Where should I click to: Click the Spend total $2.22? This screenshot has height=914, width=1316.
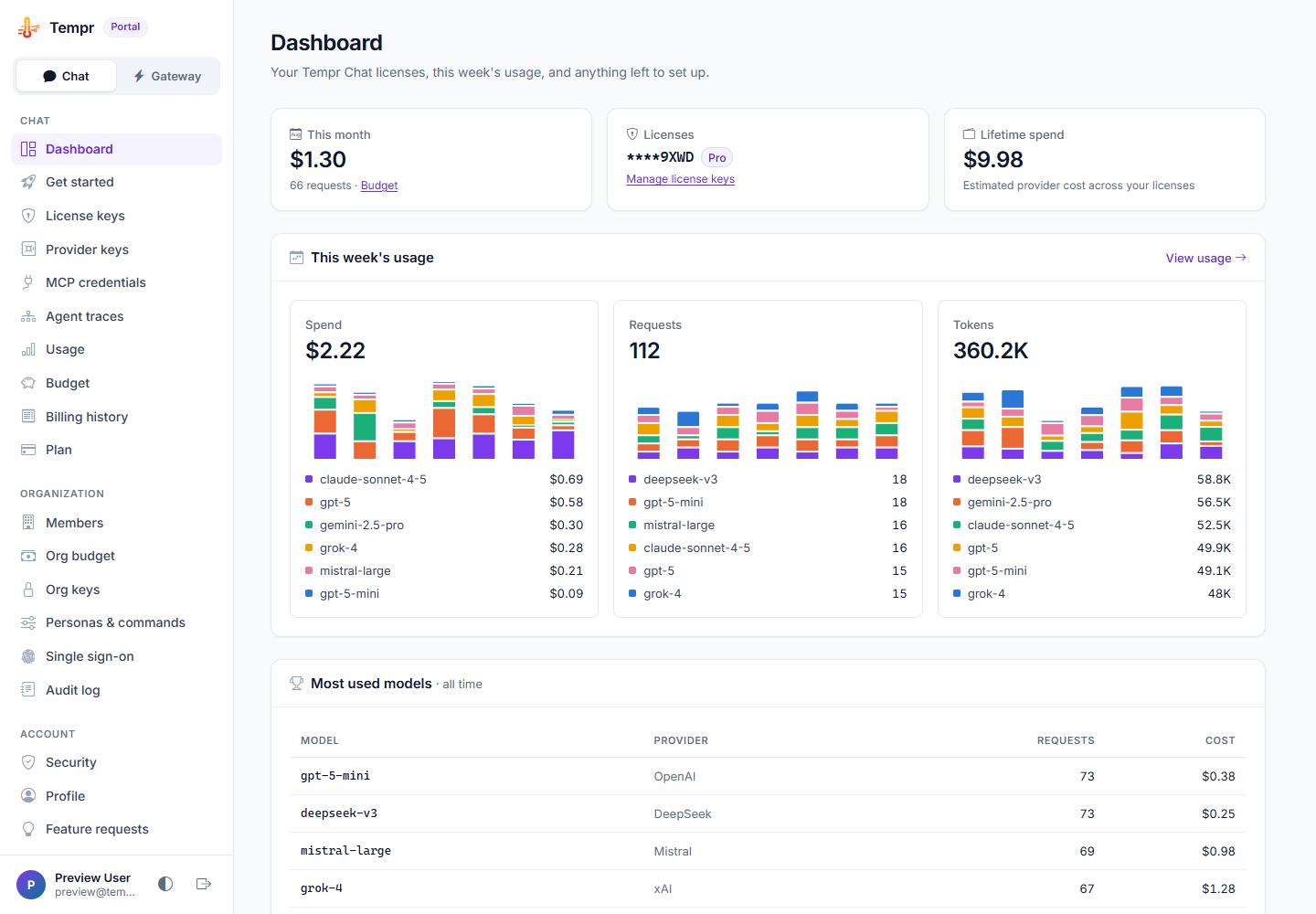[335, 351]
